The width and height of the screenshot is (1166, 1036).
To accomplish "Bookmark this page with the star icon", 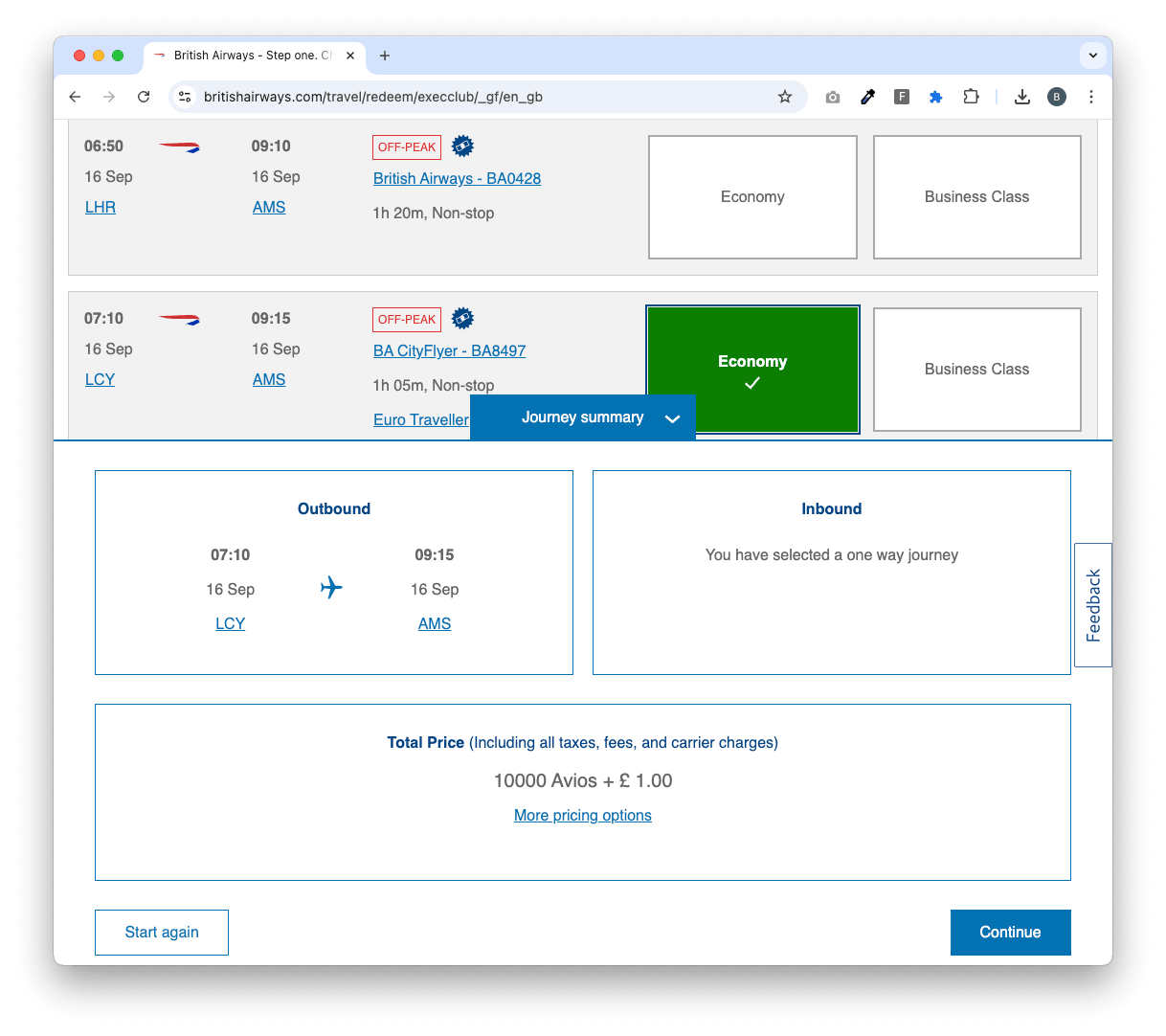I will point(785,97).
